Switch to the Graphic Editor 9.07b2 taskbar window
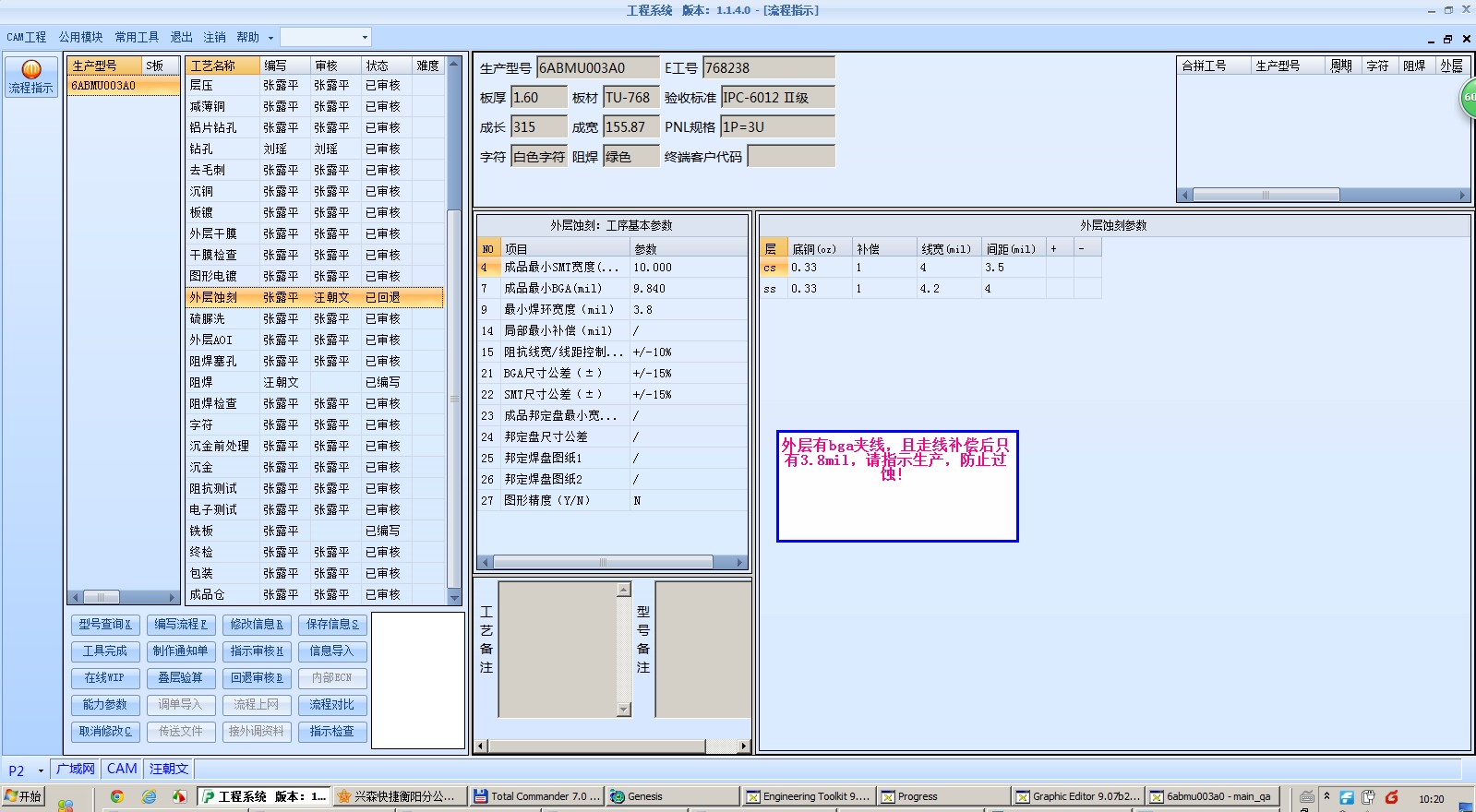 click(1078, 796)
